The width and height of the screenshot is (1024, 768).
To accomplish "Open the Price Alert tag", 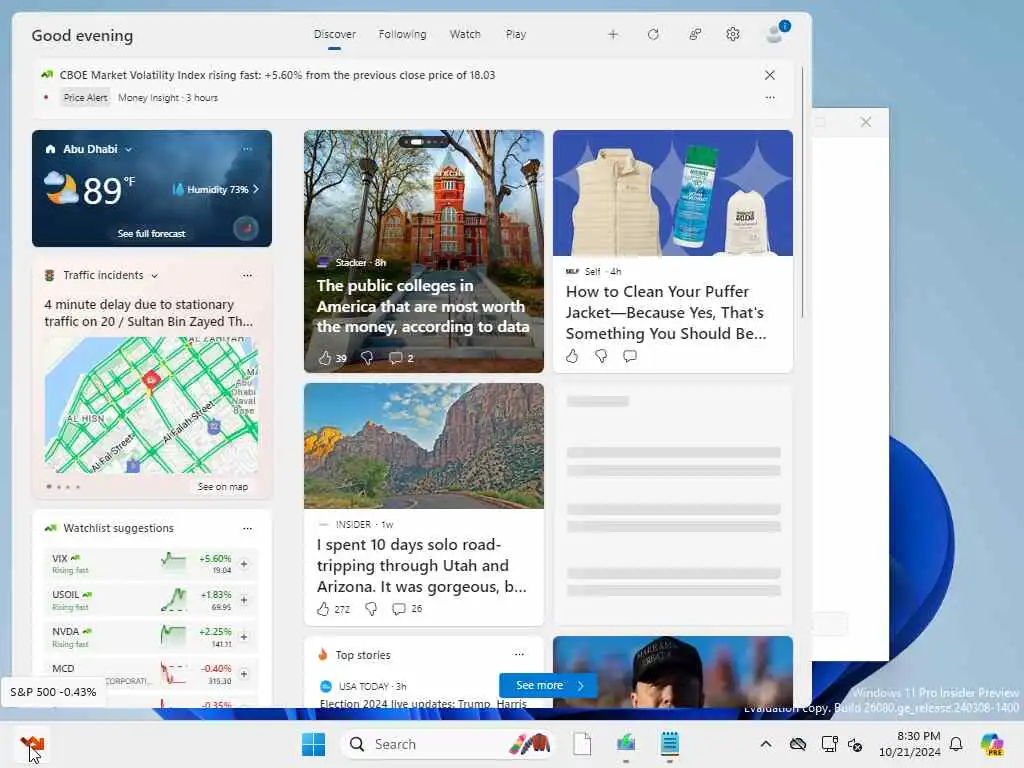I will tap(86, 97).
